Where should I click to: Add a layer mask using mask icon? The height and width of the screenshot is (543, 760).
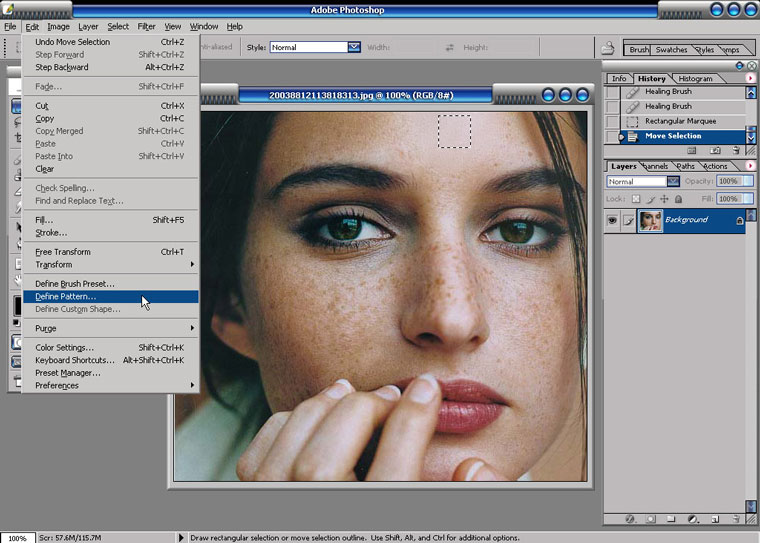coord(651,519)
